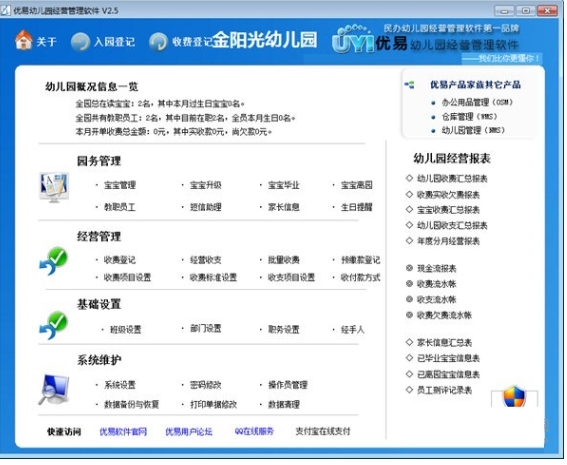The image size is (567, 465).
Task: Open 部门设置
Action: [206, 329]
